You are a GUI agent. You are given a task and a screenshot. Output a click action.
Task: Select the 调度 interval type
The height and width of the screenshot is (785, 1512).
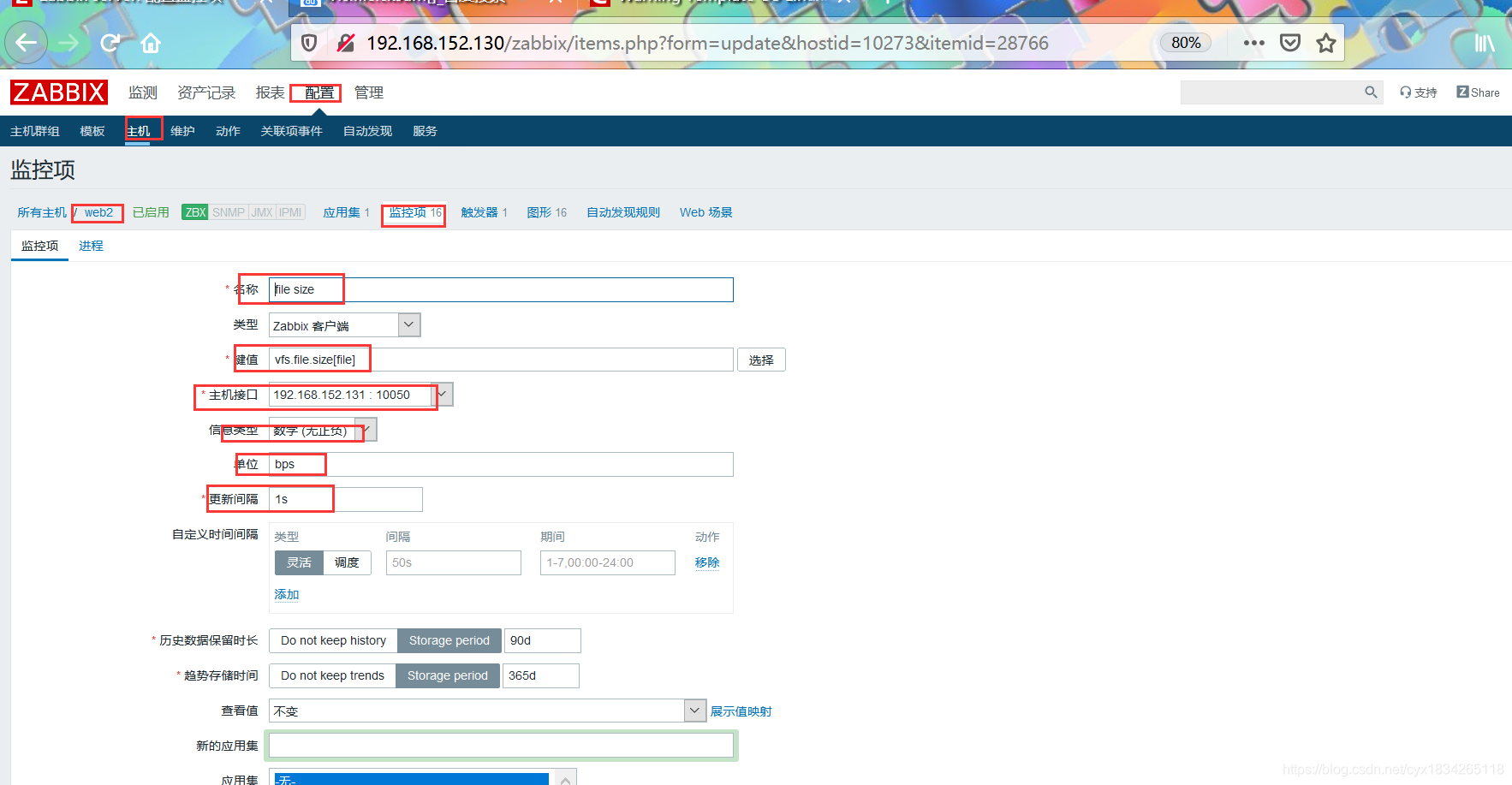click(347, 562)
